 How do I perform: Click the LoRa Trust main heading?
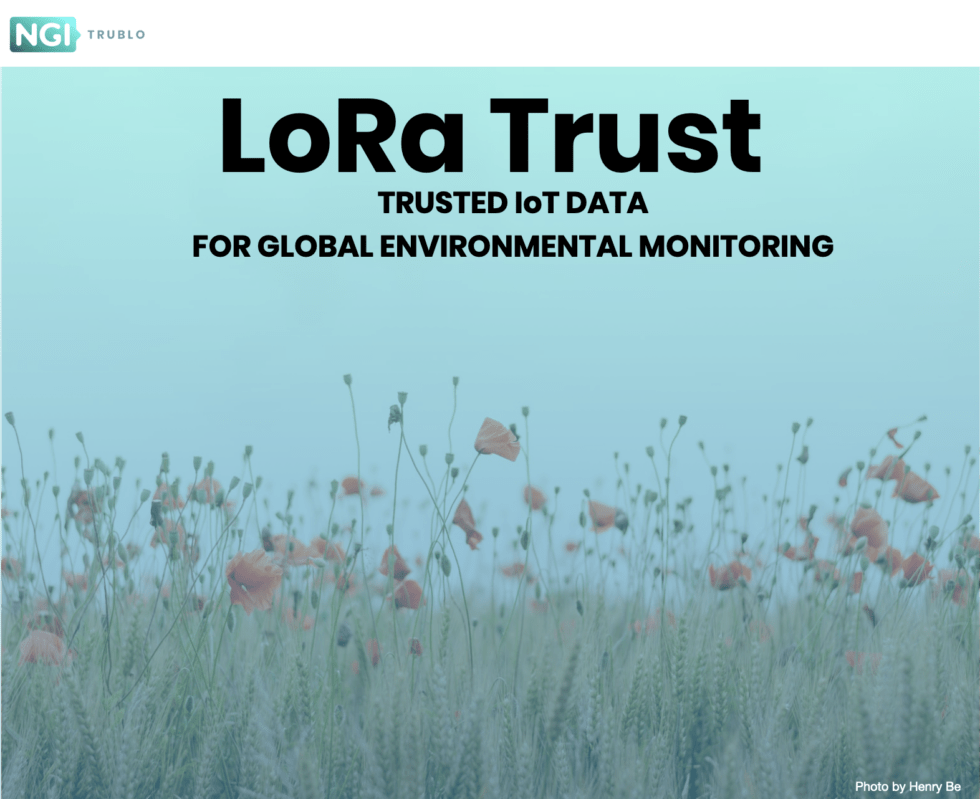click(491, 136)
